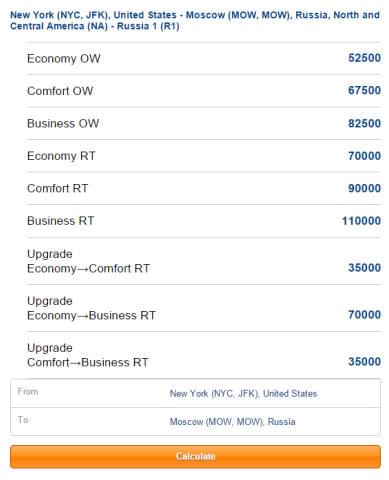Click Moscow (MOW, MOW), Russia text
The image size is (389, 480).
coord(232,422)
